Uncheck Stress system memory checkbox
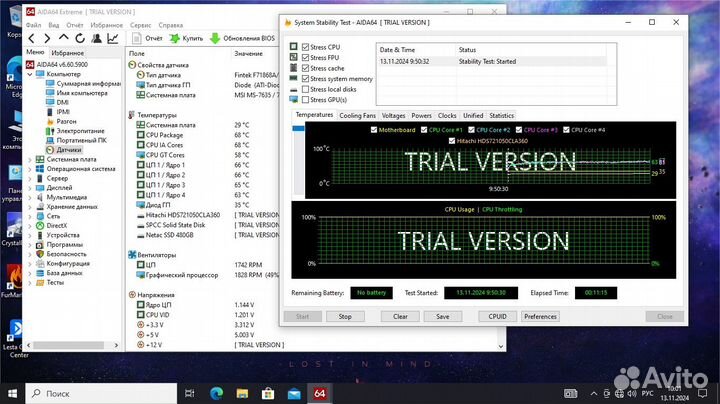 click(305, 79)
